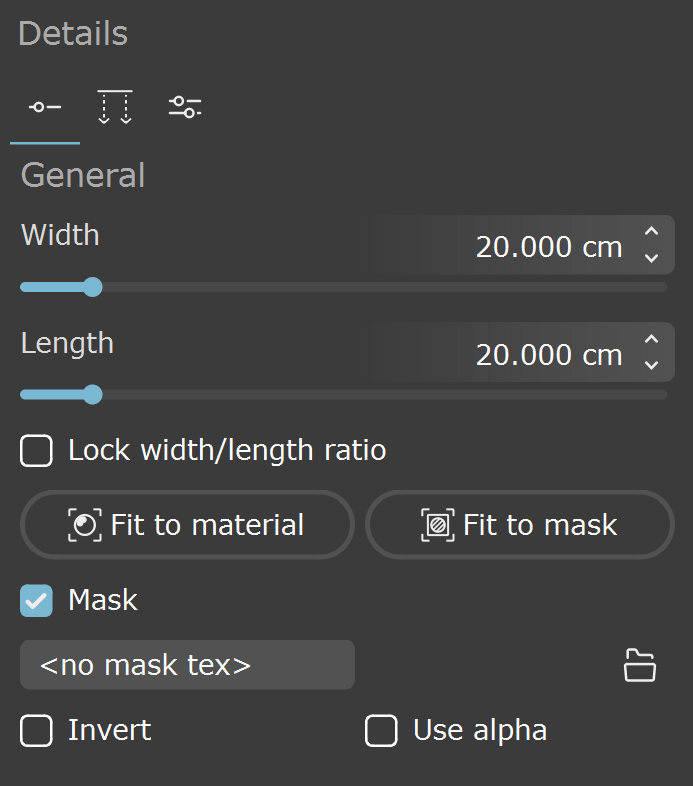Enable Lock width/length ratio checkbox

(36, 451)
